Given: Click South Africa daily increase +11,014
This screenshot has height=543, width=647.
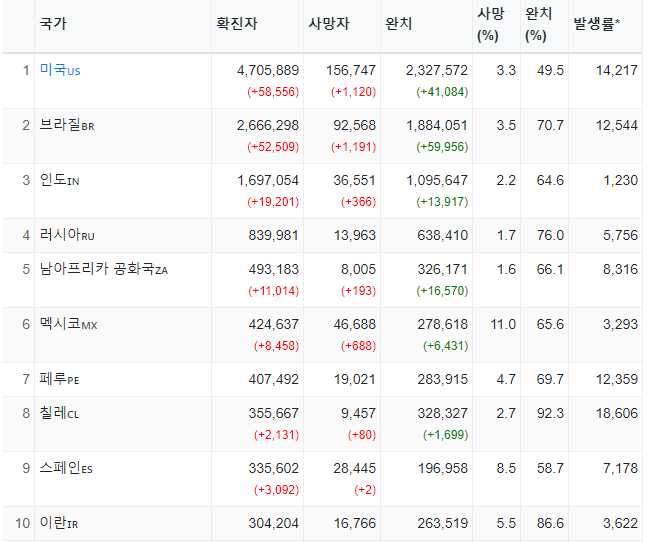Looking at the screenshot, I should point(274,291).
